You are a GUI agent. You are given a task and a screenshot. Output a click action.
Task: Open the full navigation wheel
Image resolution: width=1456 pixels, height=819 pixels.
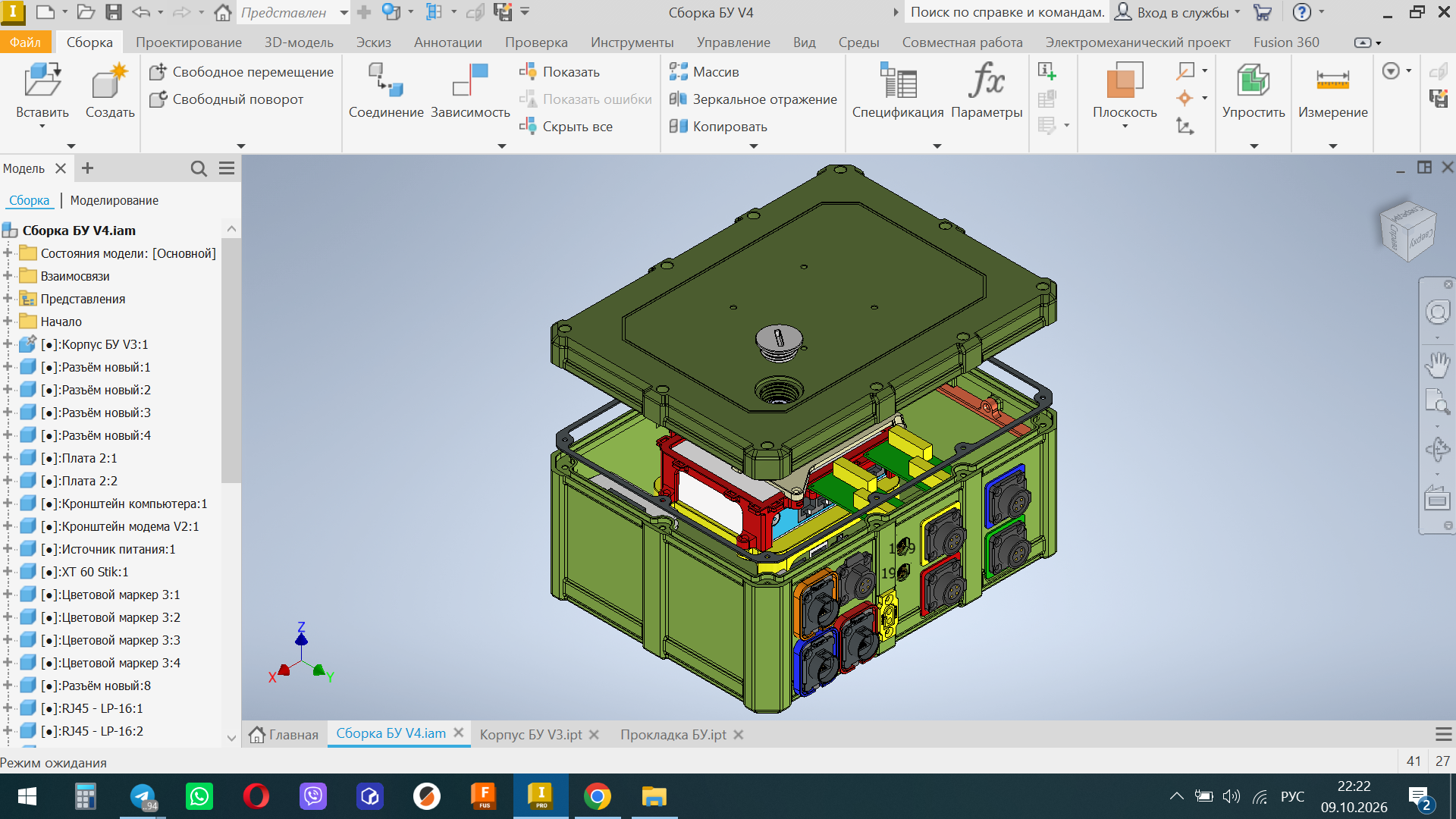pos(1437,312)
